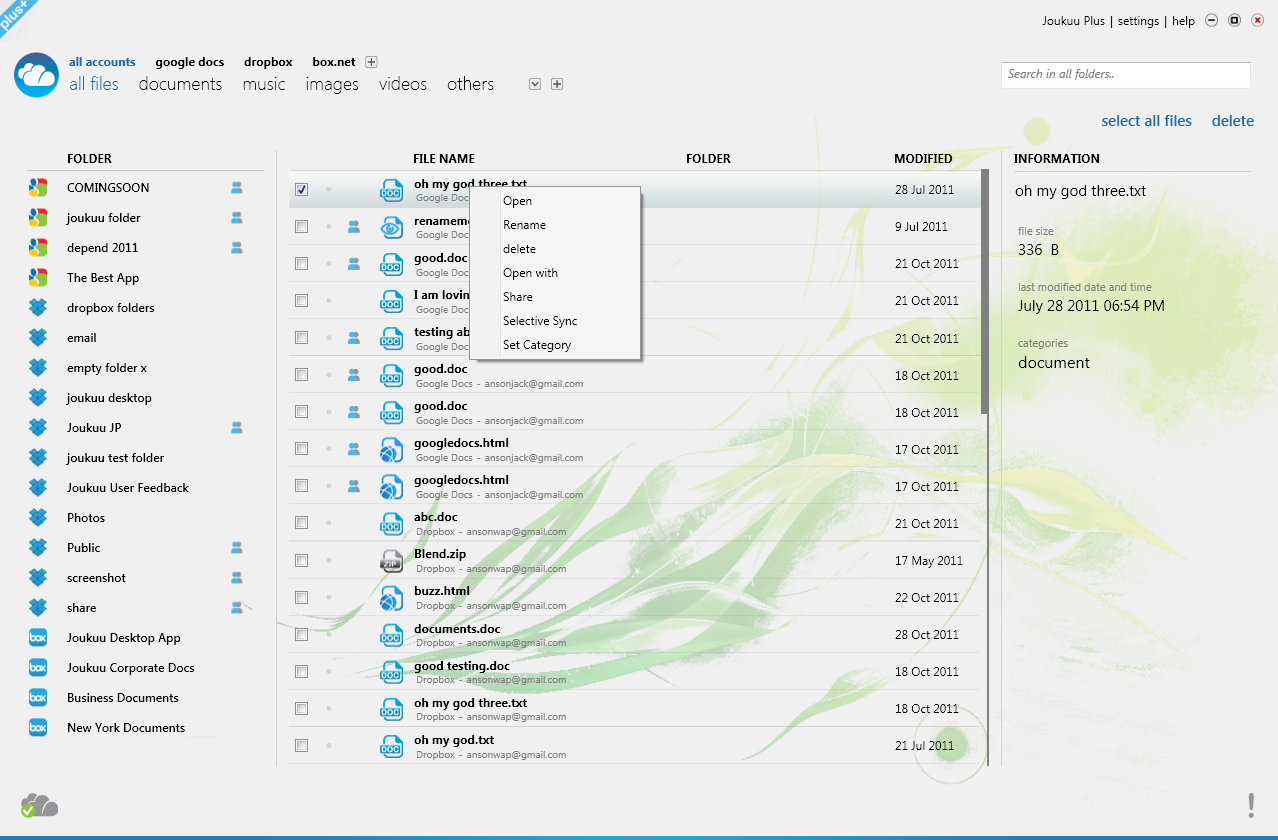Switch to the dropbox account tab
1278x840 pixels.
coord(268,62)
